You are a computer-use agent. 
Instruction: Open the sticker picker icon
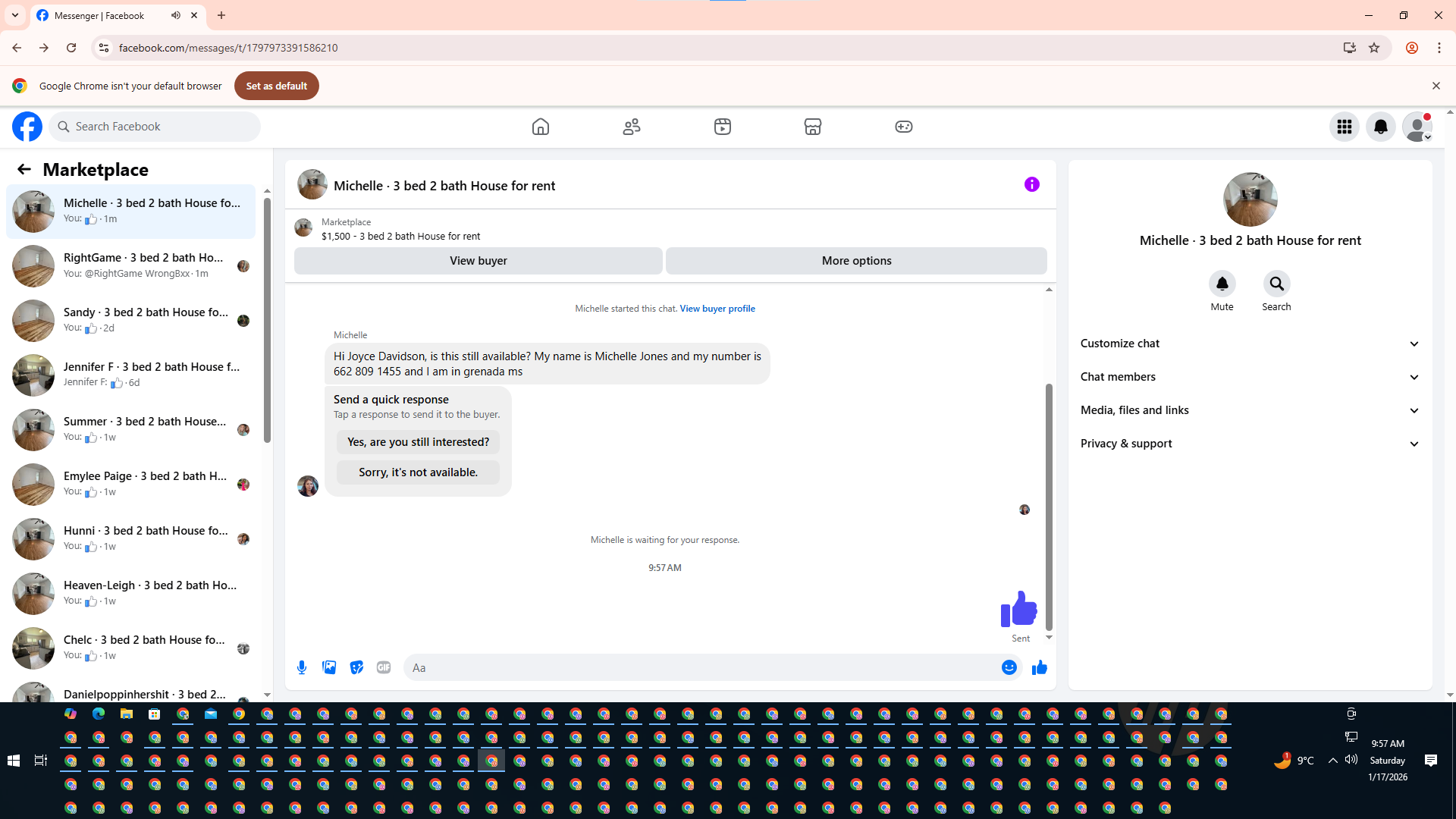[356, 667]
